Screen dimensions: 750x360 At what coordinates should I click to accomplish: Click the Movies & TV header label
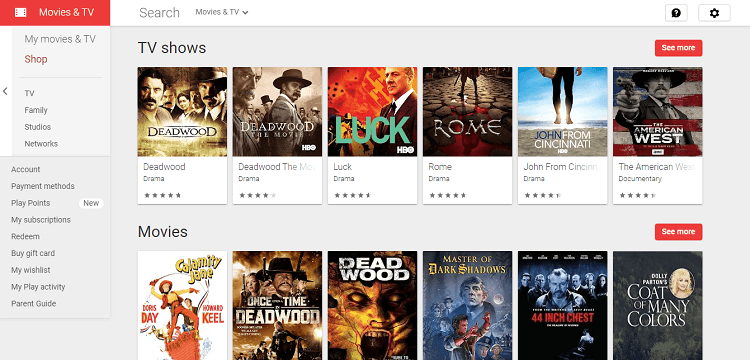pos(66,12)
